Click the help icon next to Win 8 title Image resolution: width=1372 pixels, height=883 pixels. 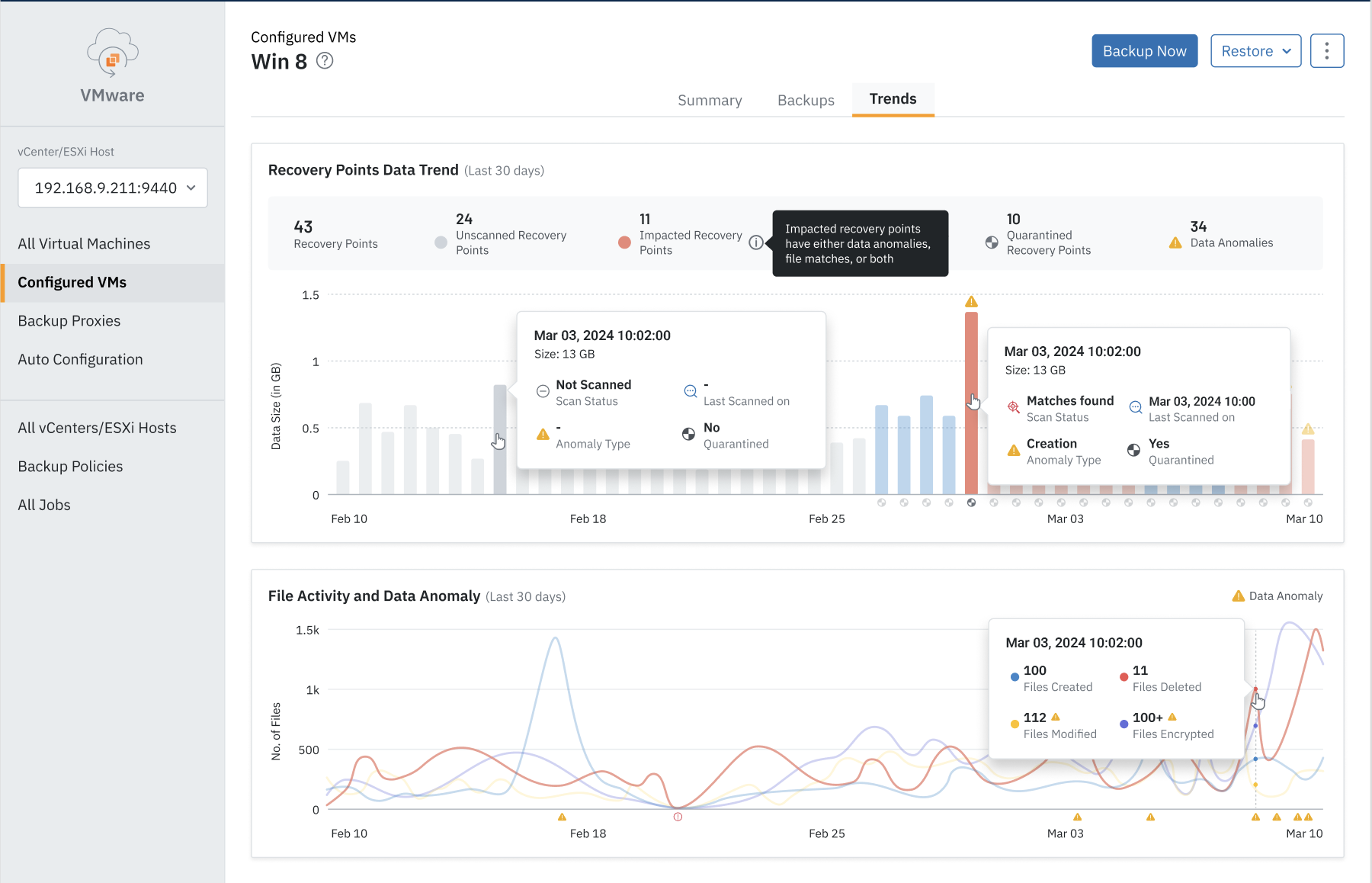[x=324, y=60]
